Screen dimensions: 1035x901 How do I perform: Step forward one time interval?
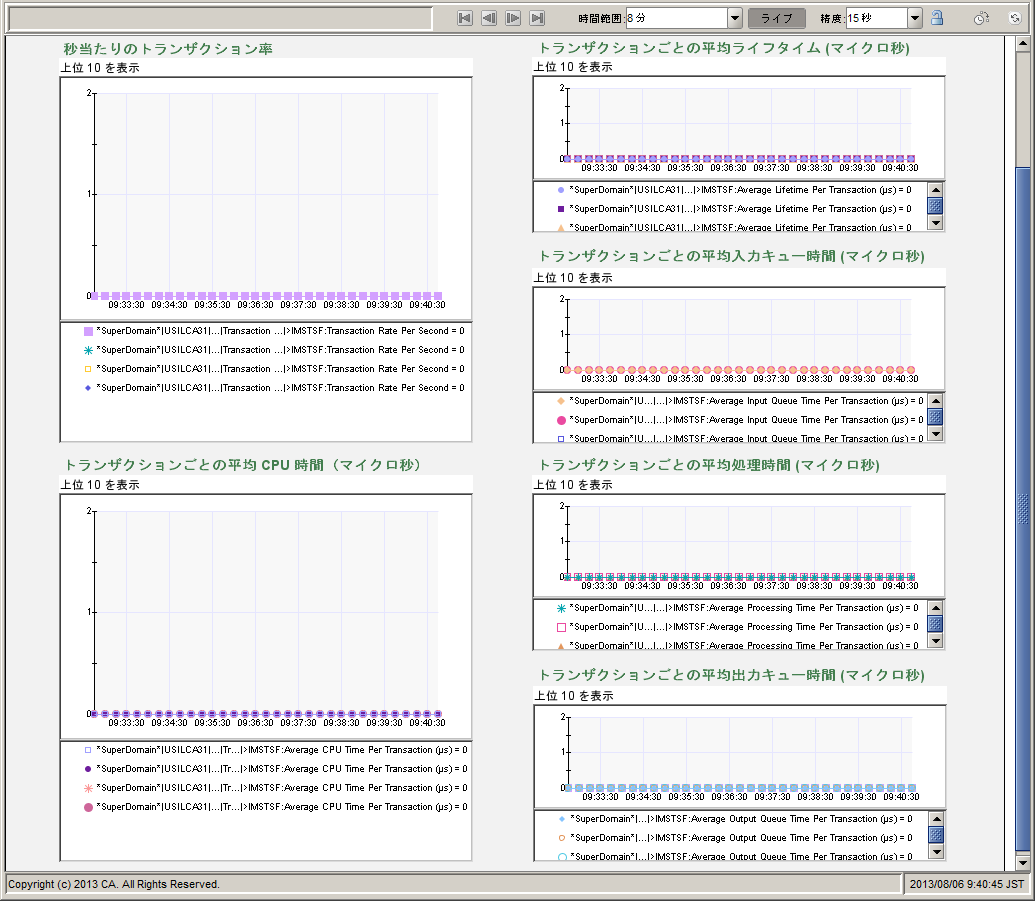513,18
